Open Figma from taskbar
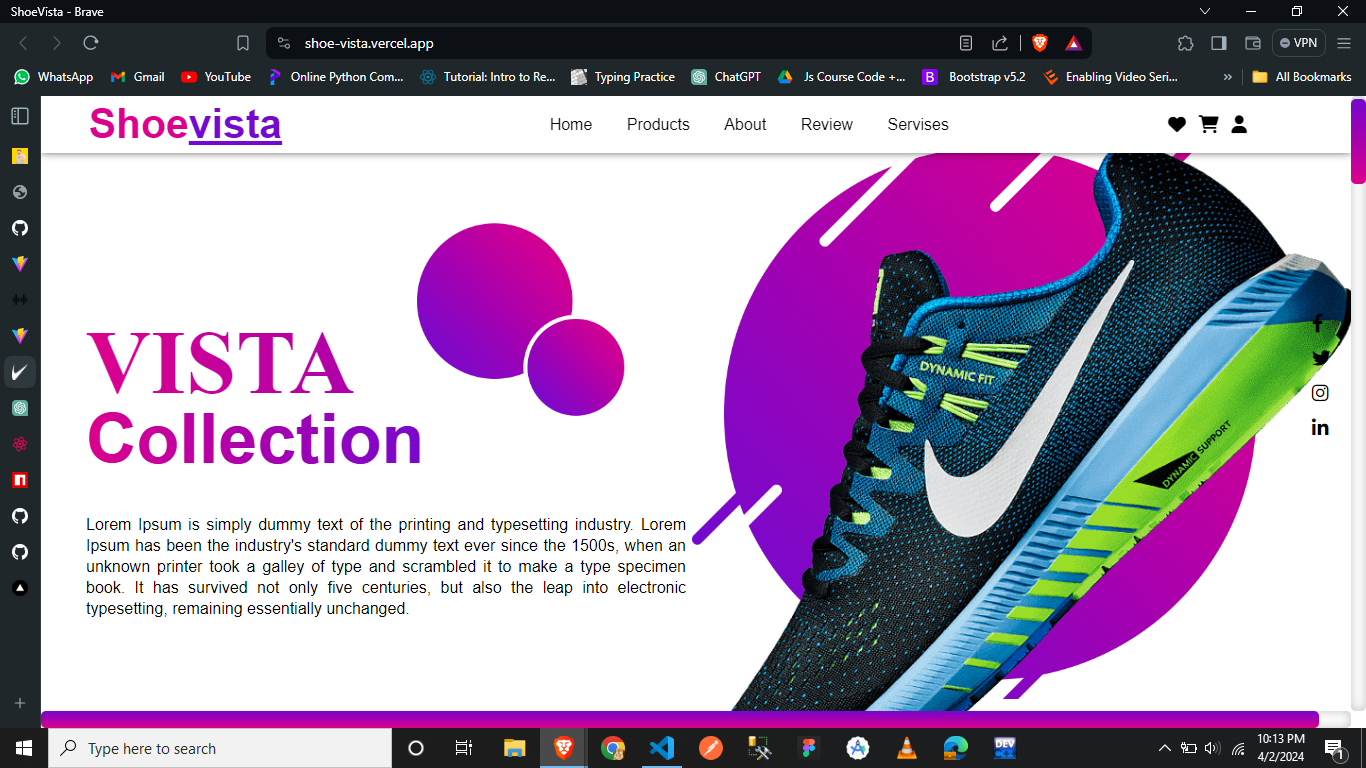Viewport: 1366px width, 768px height. (x=809, y=748)
